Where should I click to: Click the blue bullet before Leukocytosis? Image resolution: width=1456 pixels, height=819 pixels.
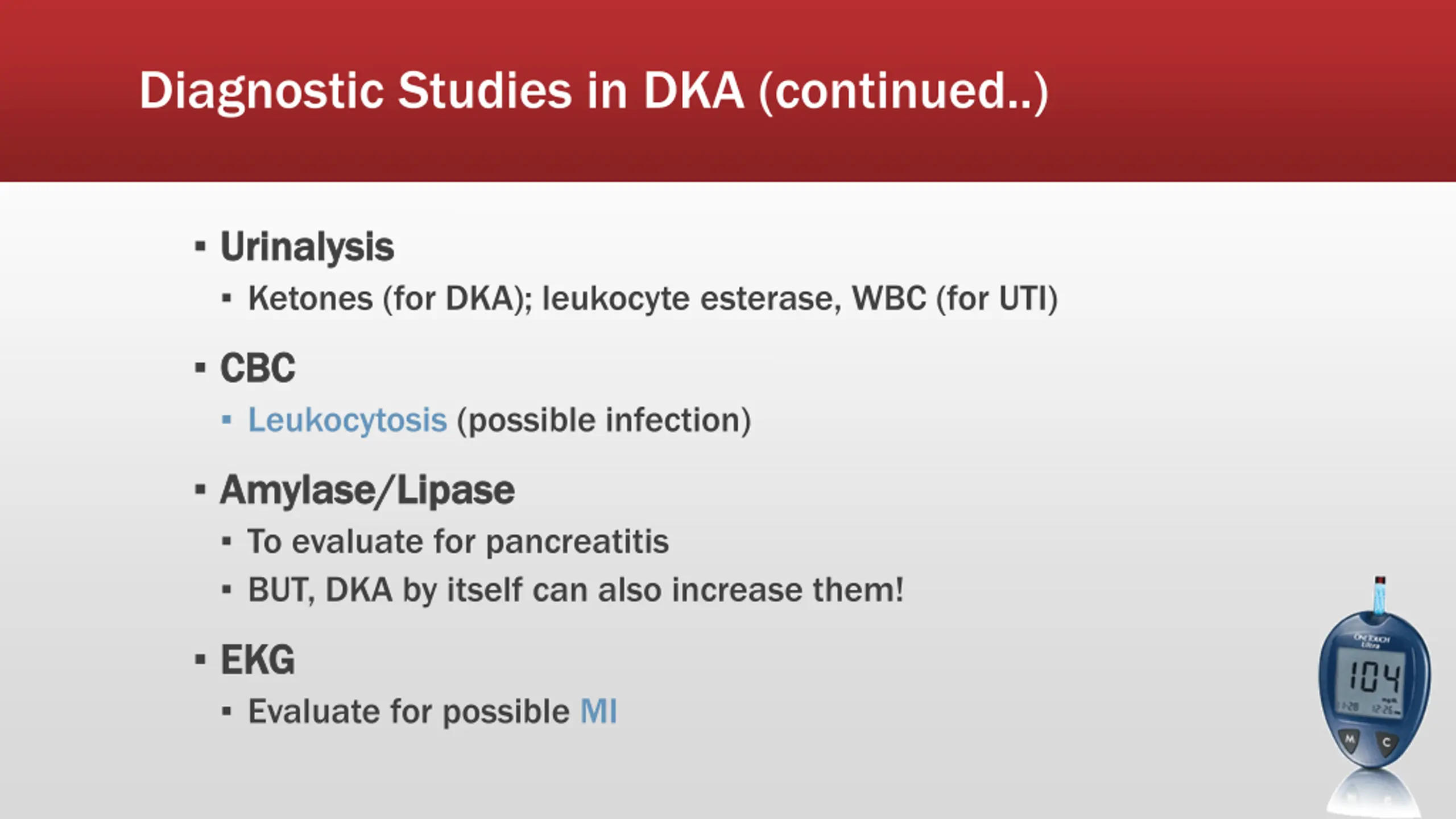pos(227,420)
